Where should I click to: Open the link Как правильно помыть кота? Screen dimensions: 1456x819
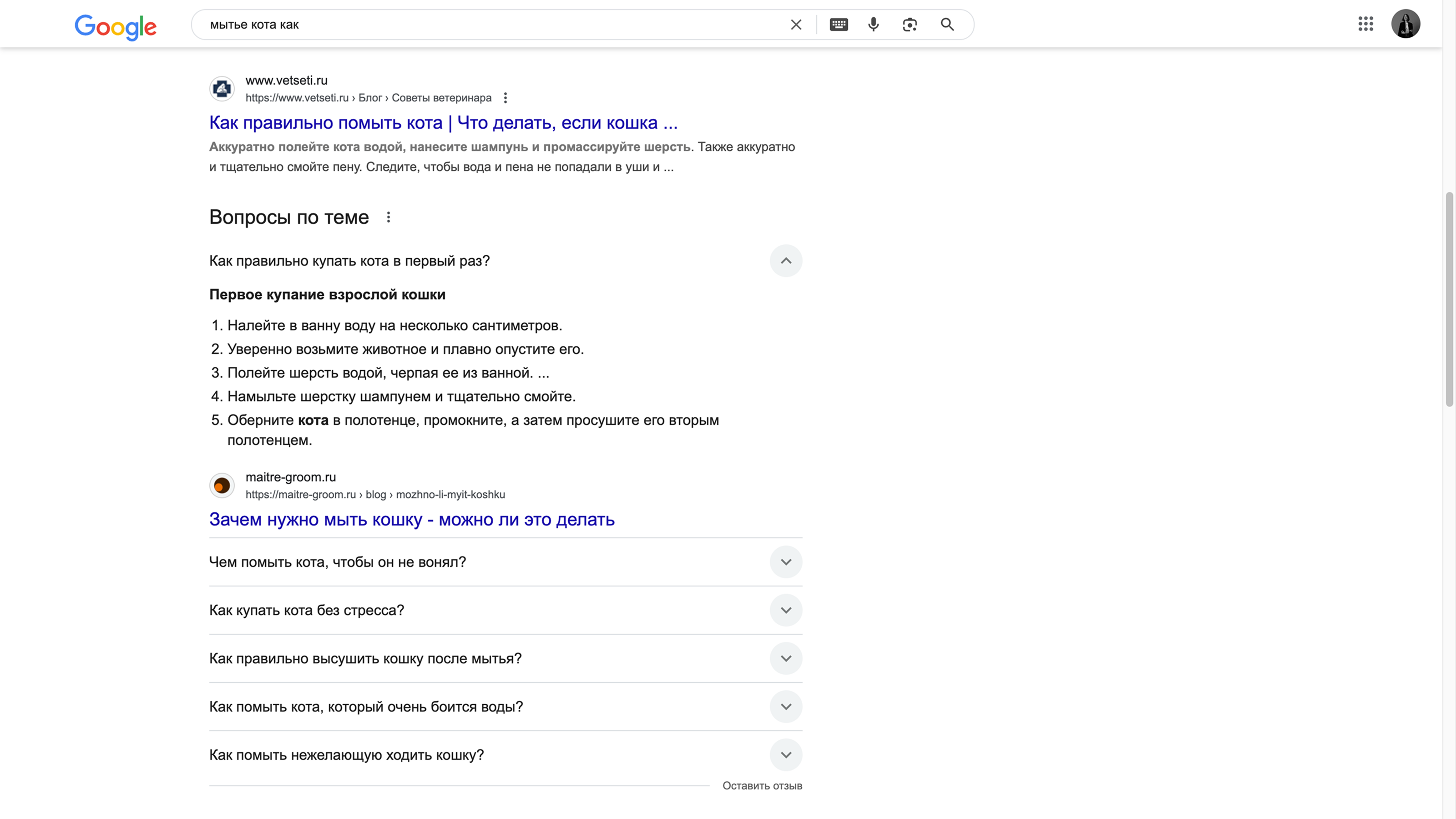click(443, 123)
